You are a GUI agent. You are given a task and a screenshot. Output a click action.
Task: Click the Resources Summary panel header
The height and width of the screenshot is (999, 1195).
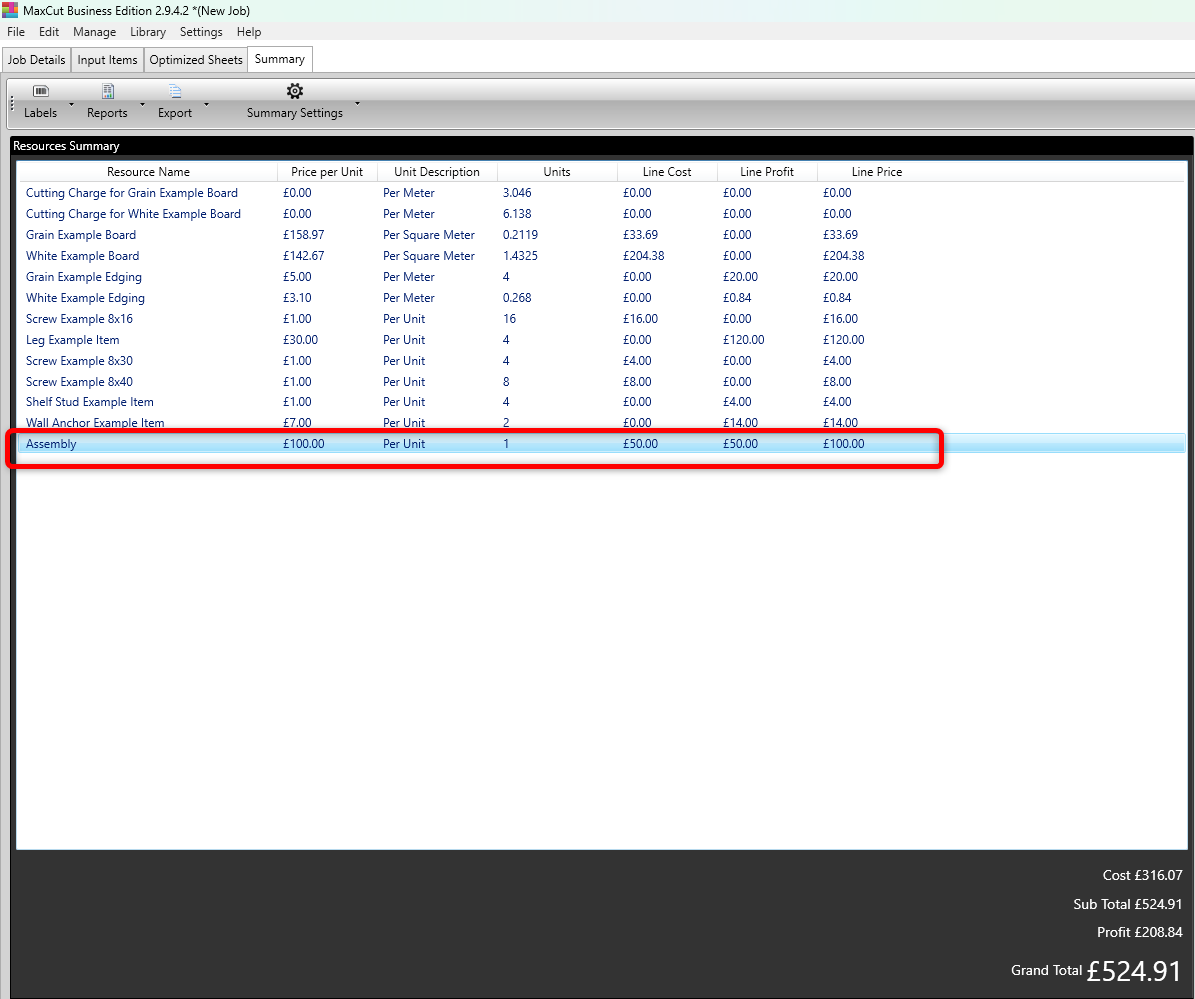601,146
